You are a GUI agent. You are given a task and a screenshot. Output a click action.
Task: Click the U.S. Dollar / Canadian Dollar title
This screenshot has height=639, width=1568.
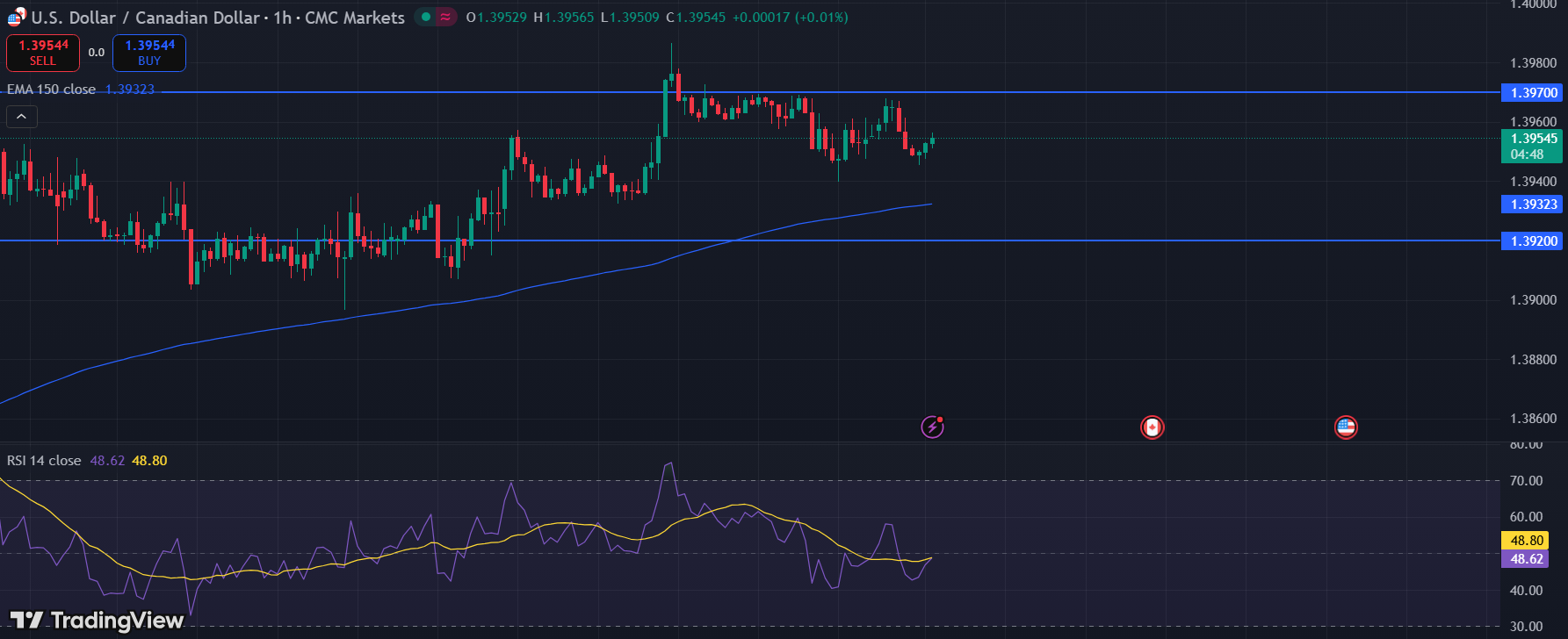point(146,18)
